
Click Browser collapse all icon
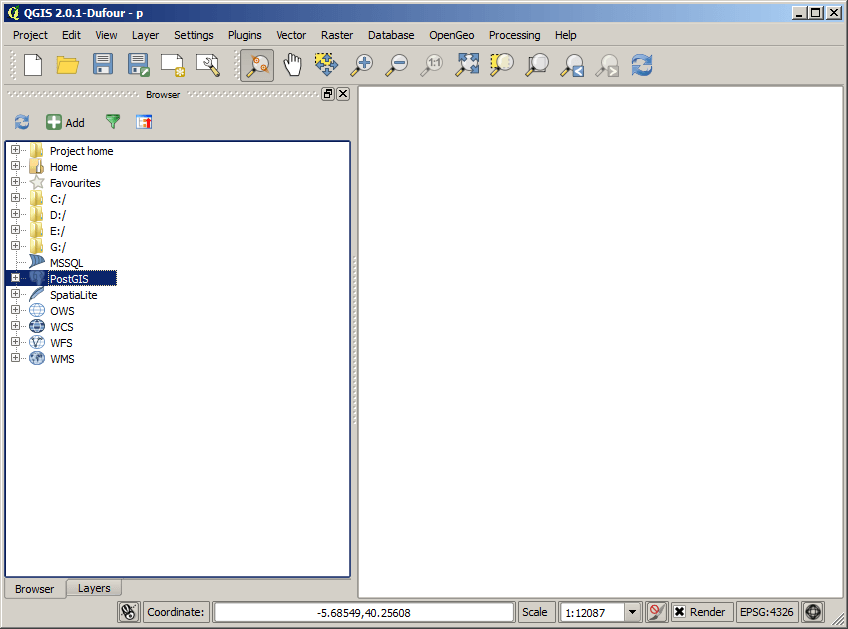click(x=144, y=122)
